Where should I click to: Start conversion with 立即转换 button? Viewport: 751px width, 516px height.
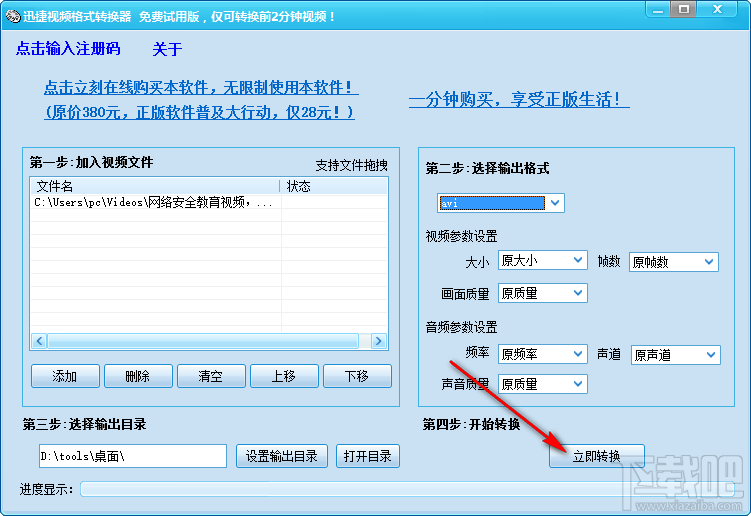pos(597,456)
